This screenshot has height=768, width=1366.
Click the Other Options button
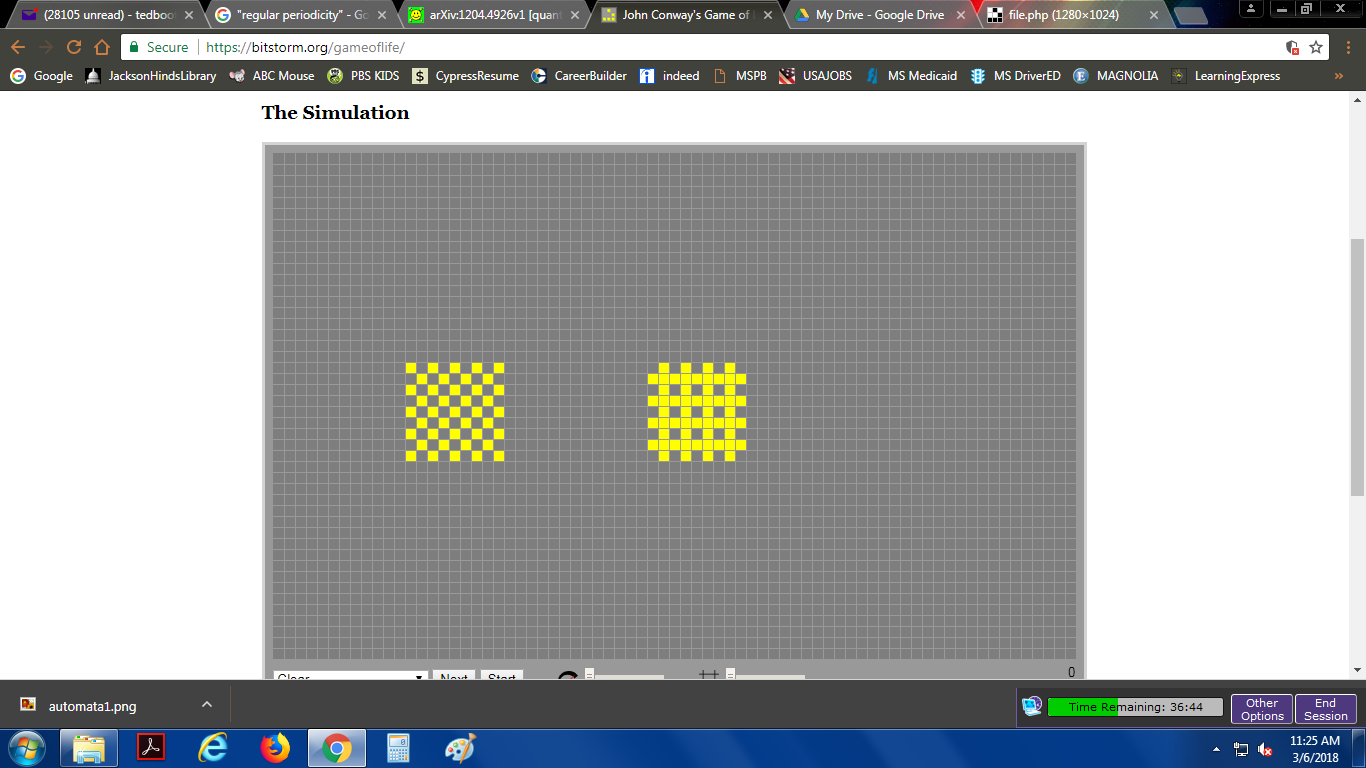[1262, 709]
